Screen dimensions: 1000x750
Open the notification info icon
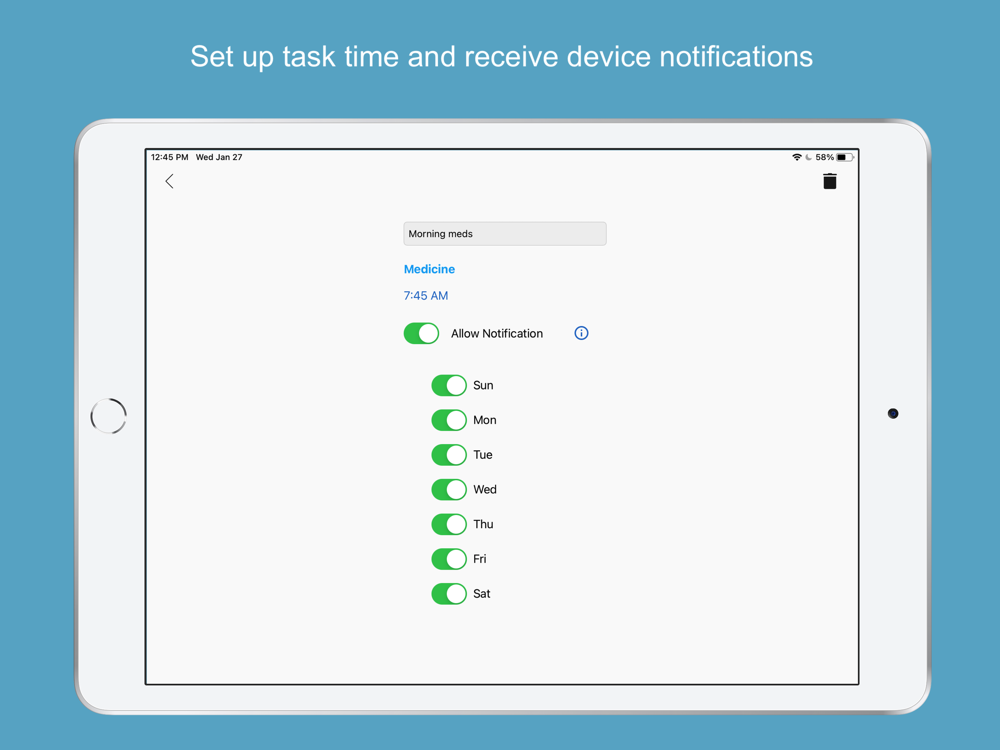tap(581, 333)
